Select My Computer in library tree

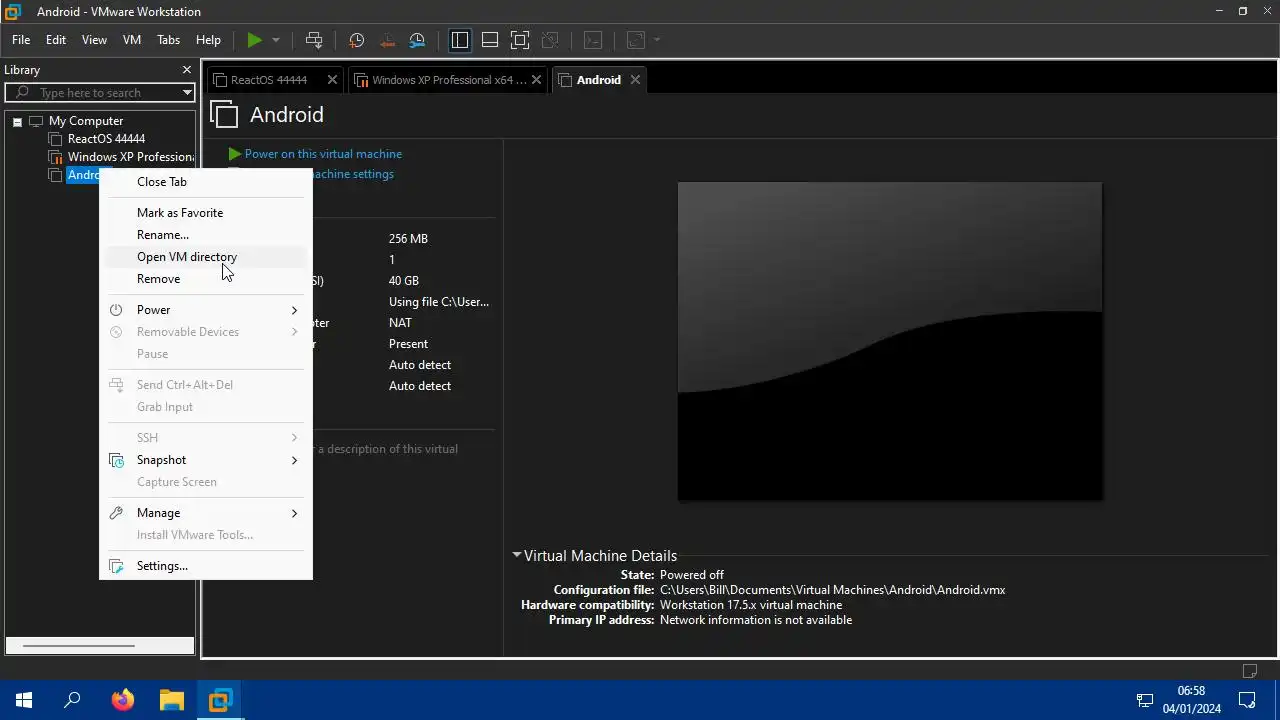(x=85, y=121)
